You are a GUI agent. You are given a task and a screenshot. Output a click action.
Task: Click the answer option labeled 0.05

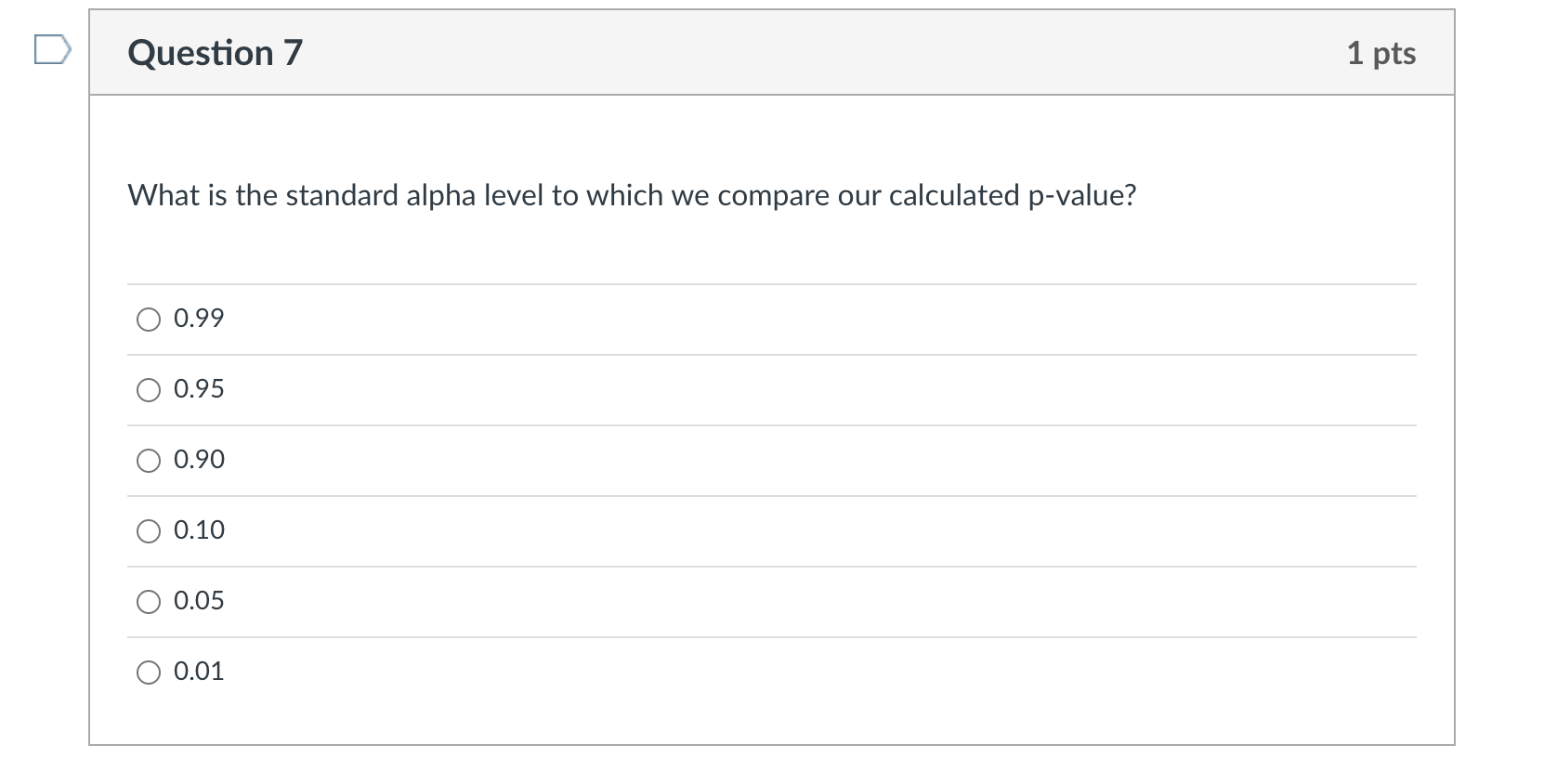tap(198, 601)
